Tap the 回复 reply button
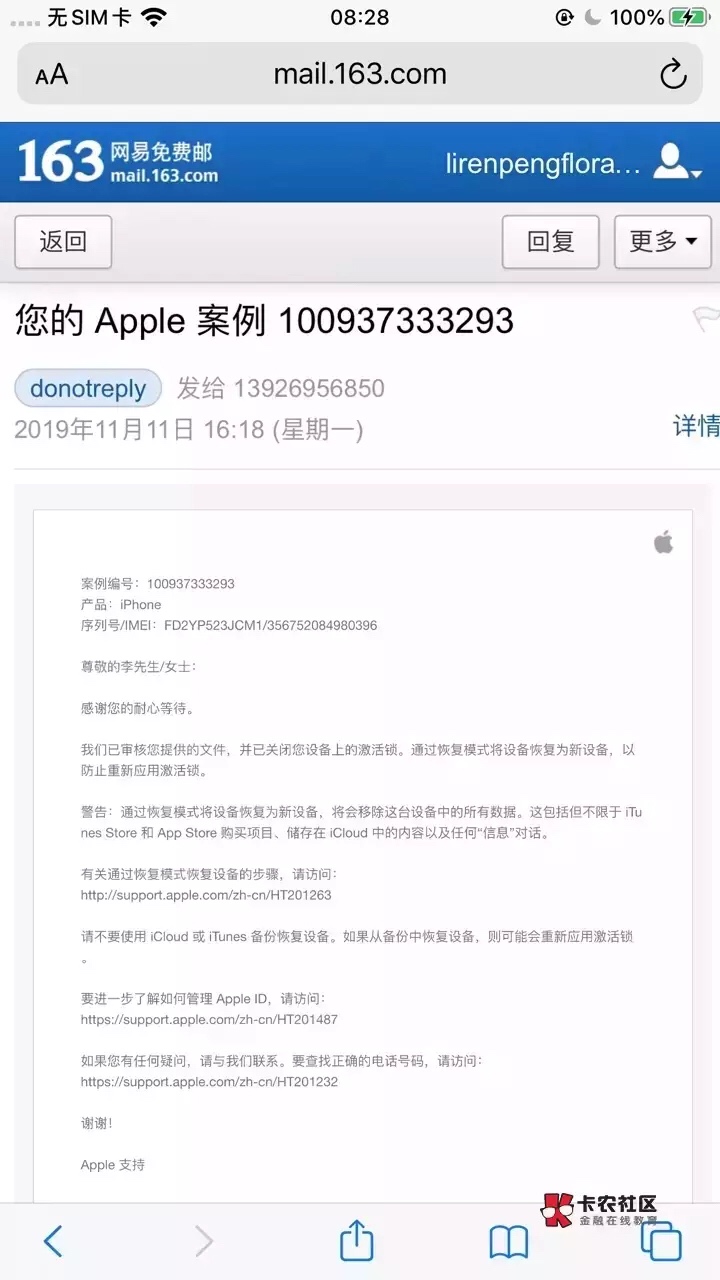 pyautogui.click(x=550, y=242)
